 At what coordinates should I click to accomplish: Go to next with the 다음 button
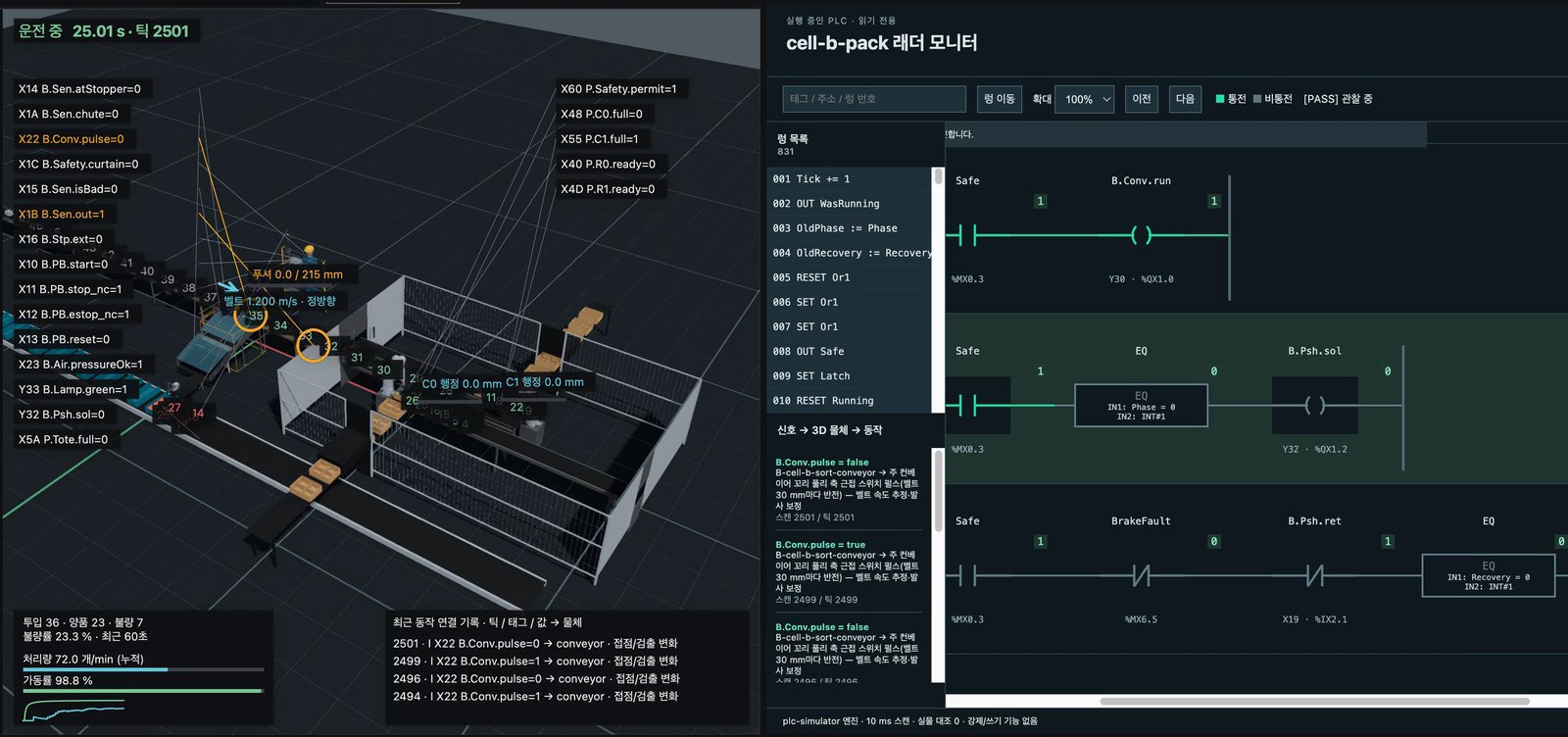[1185, 99]
